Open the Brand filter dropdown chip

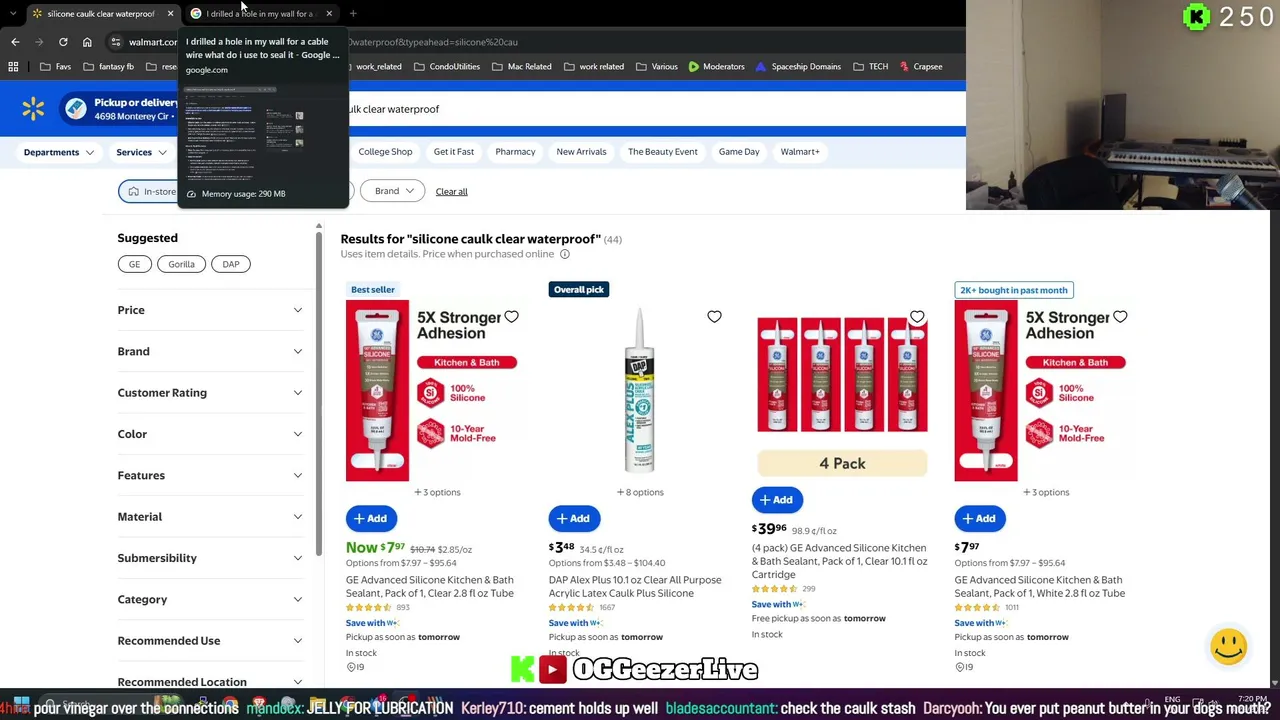[393, 191]
